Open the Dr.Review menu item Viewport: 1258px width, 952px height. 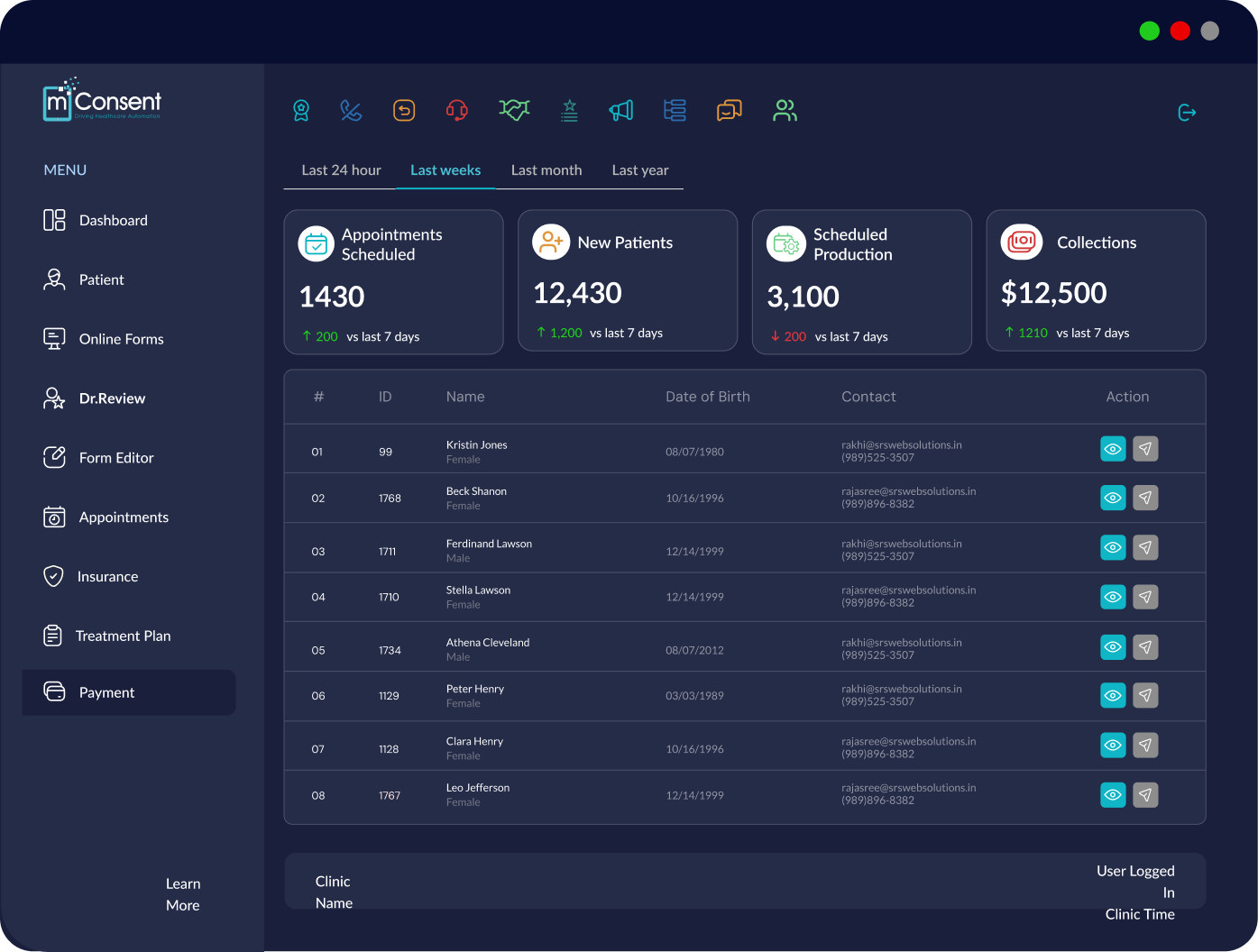112,398
